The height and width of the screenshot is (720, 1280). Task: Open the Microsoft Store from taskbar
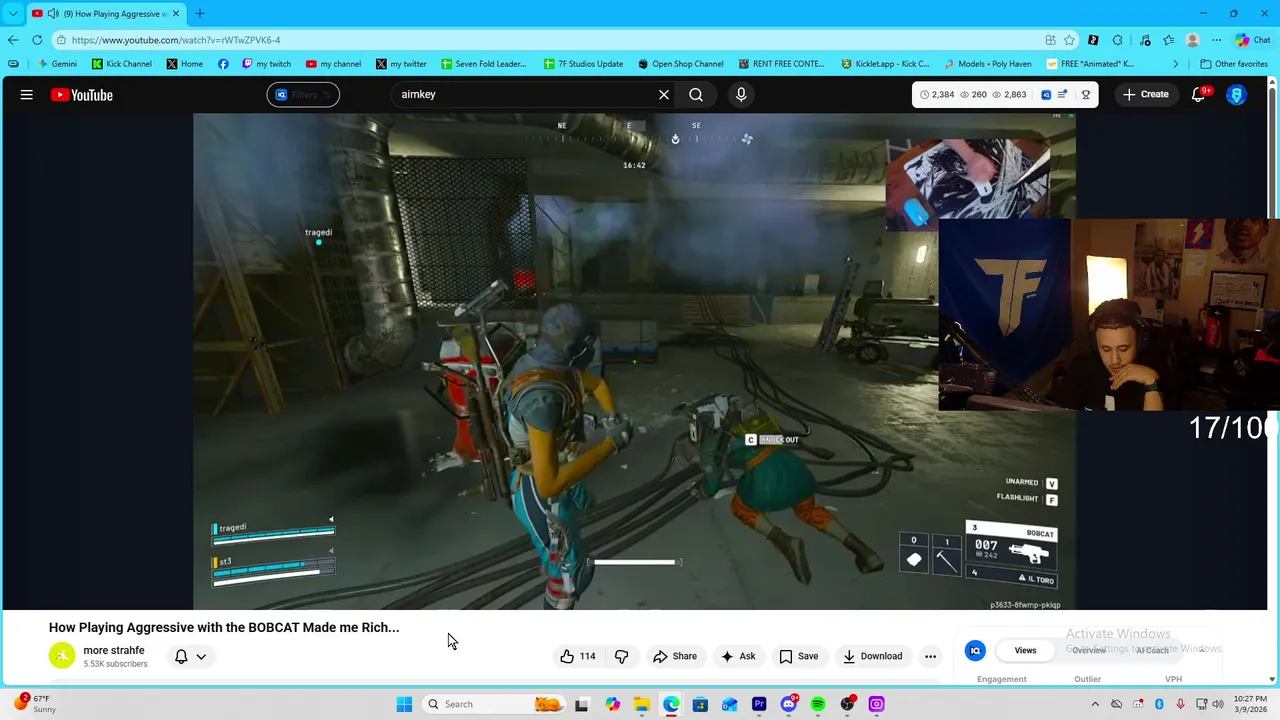pyautogui.click(x=700, y=704)
